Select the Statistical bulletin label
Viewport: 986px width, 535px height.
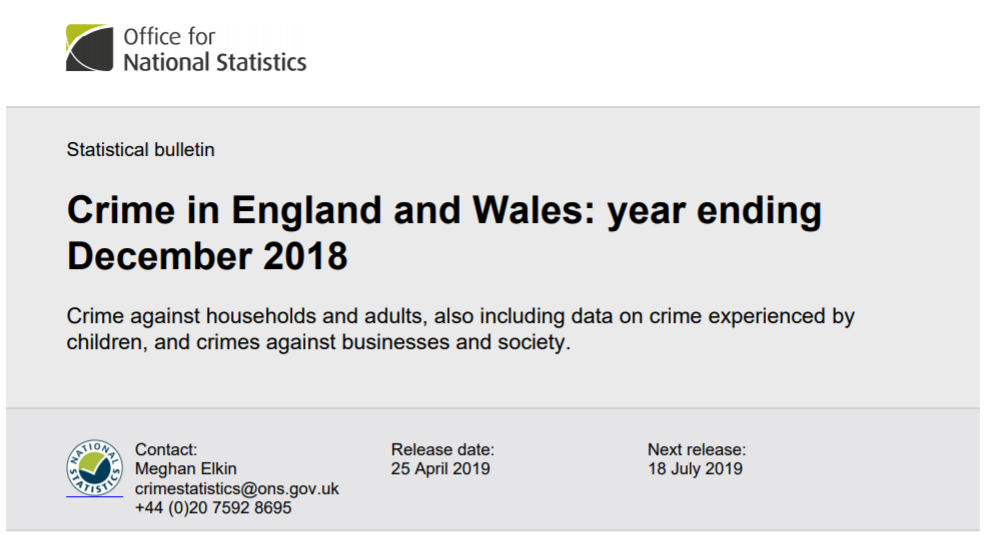click(141, 150)
